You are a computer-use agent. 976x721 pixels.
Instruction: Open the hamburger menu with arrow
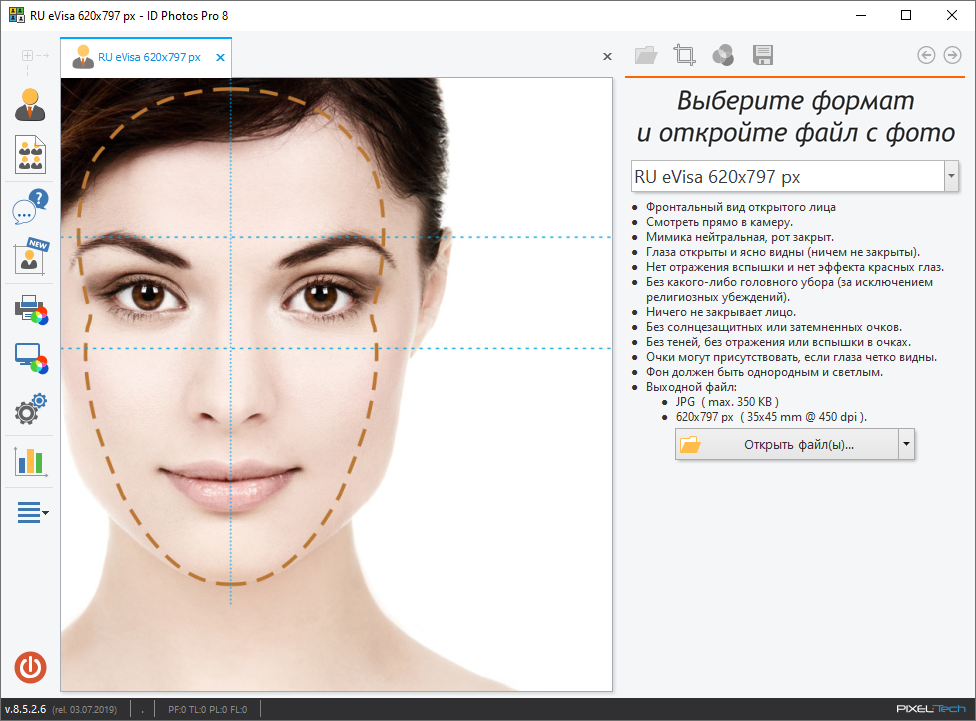point(33,512)
